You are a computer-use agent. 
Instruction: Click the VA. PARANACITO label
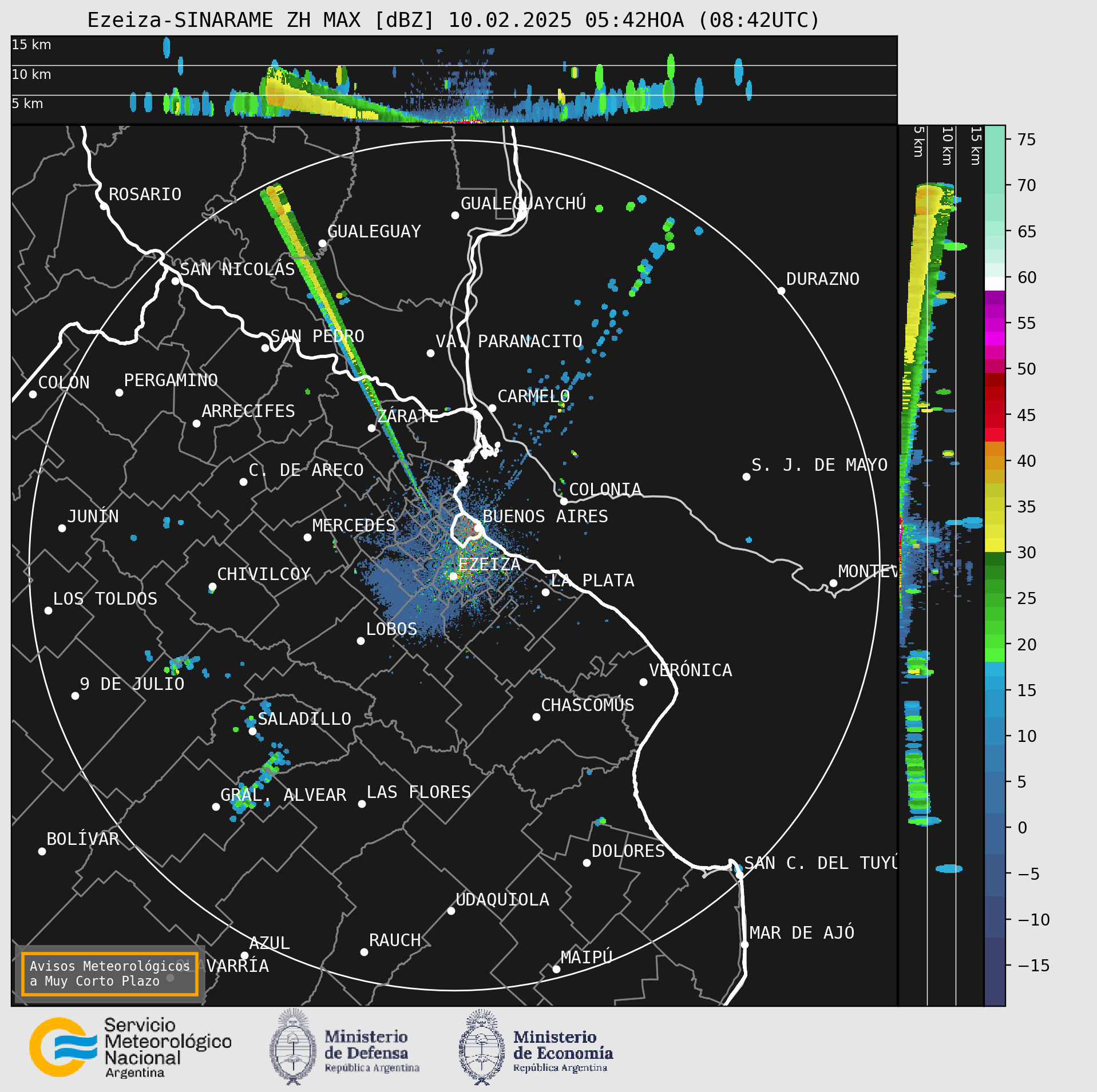[509, 342]
